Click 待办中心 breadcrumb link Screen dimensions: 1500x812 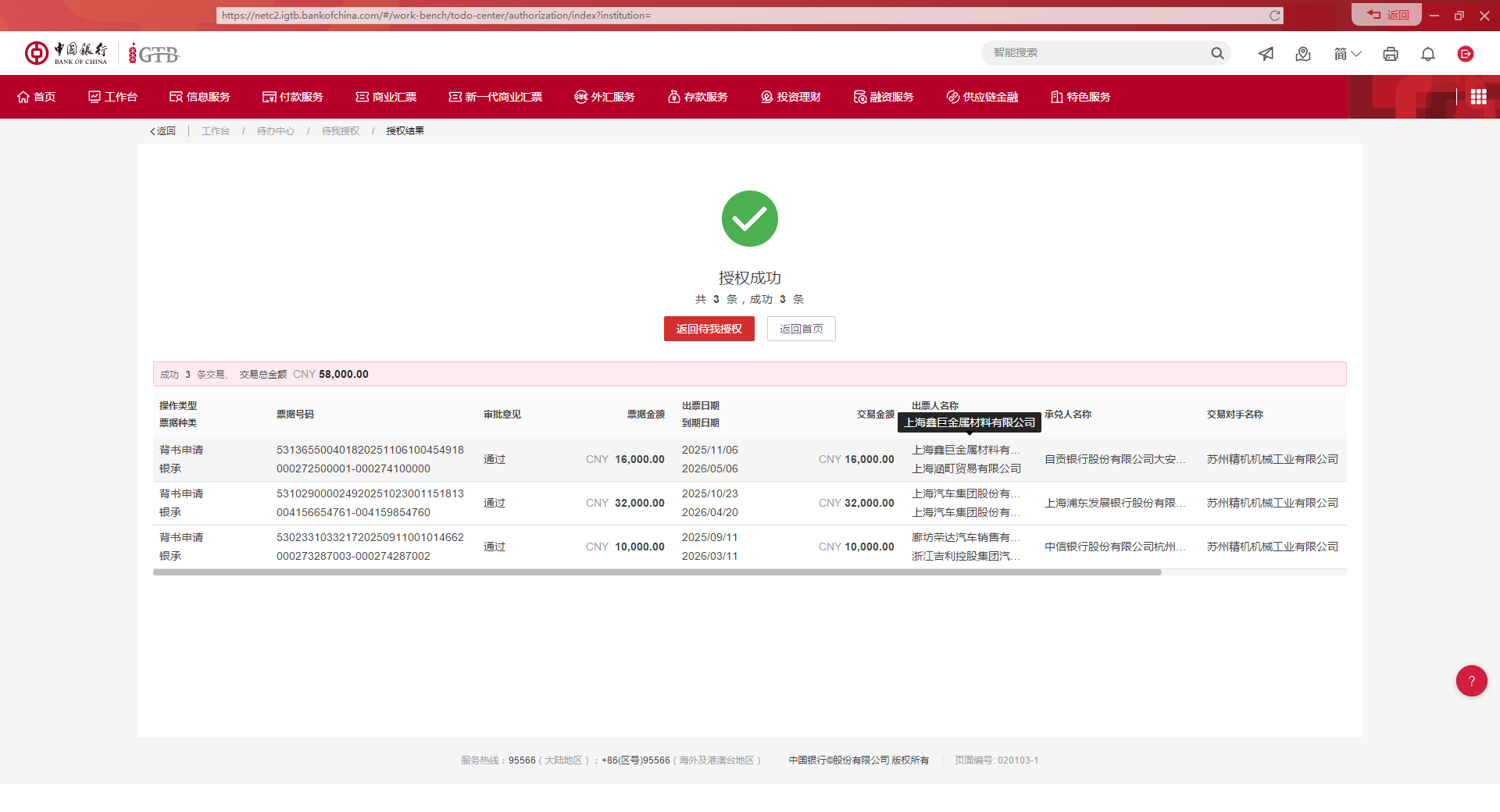tap(276, 131)
